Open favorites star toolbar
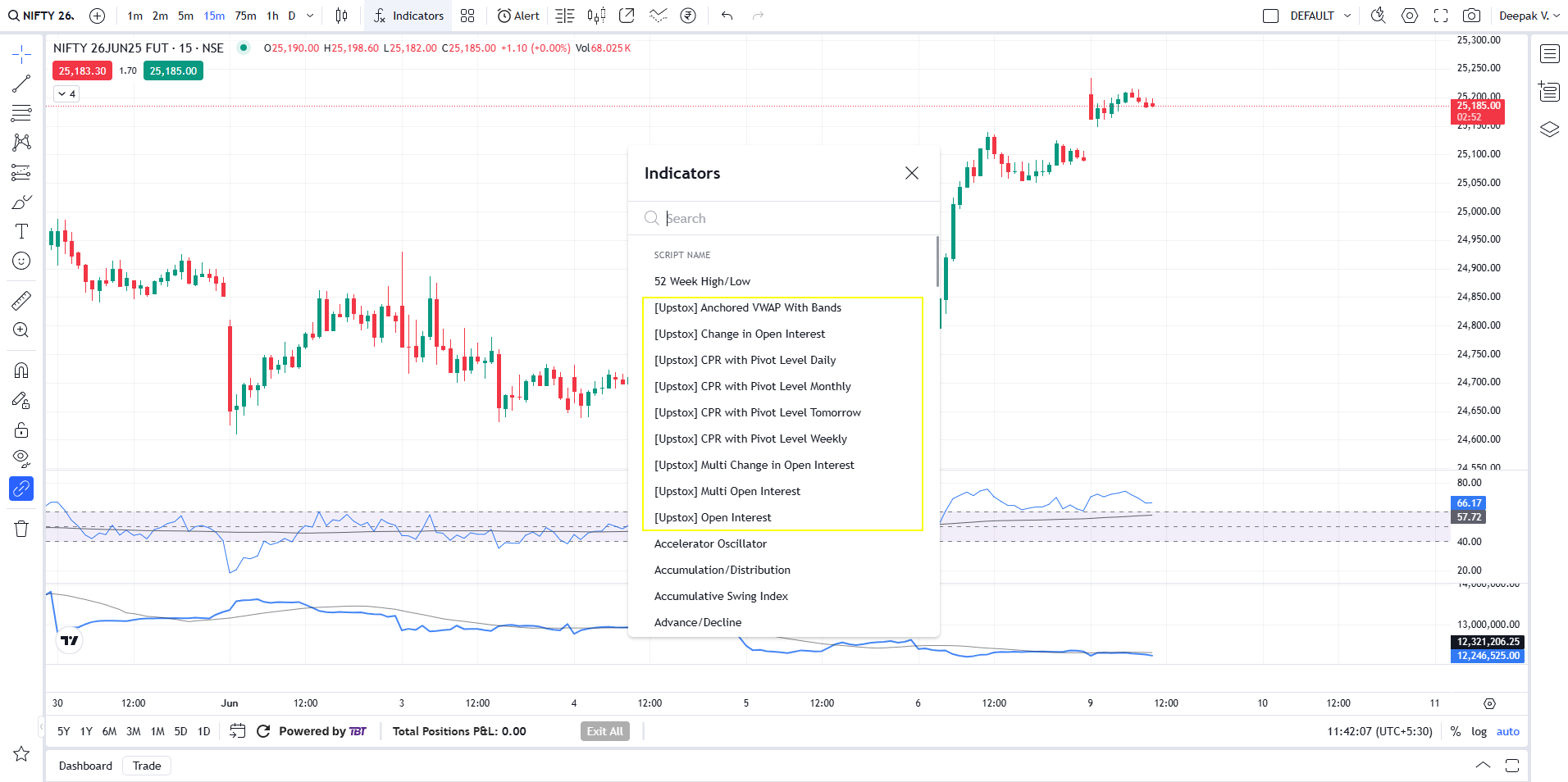 21,753
